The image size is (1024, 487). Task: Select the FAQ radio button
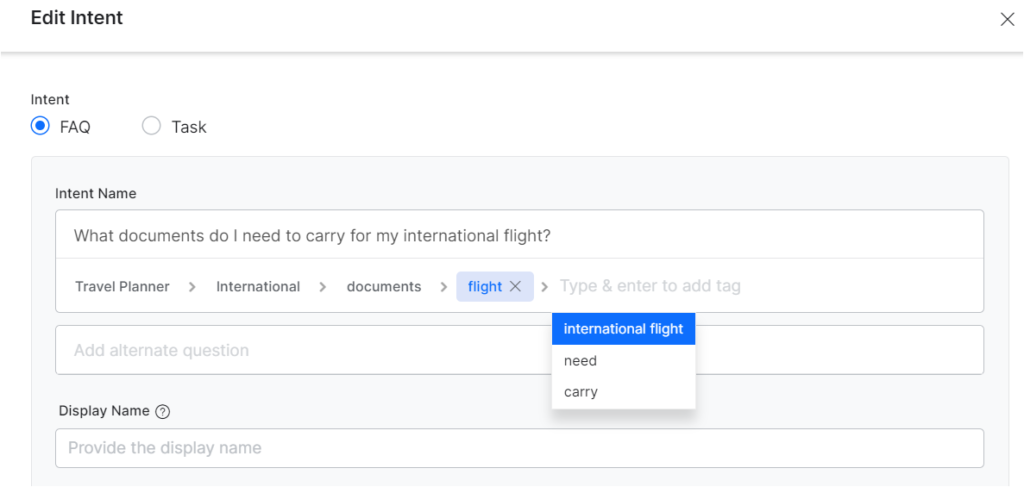40,126
